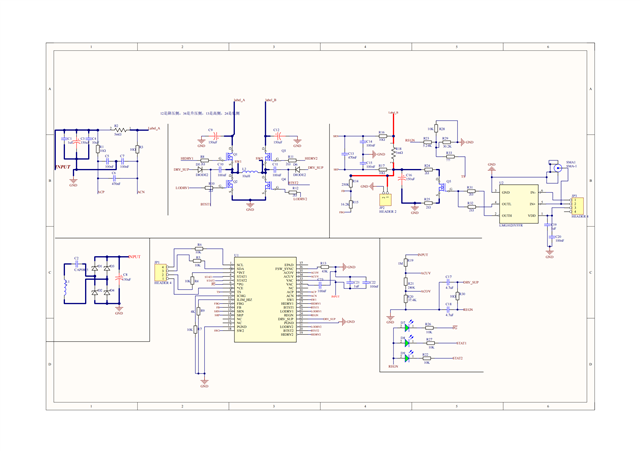Screen dimensions: 640x452
Task: Select the yellow JP1 HEADER 4 connector
Action: pos(160,272)
